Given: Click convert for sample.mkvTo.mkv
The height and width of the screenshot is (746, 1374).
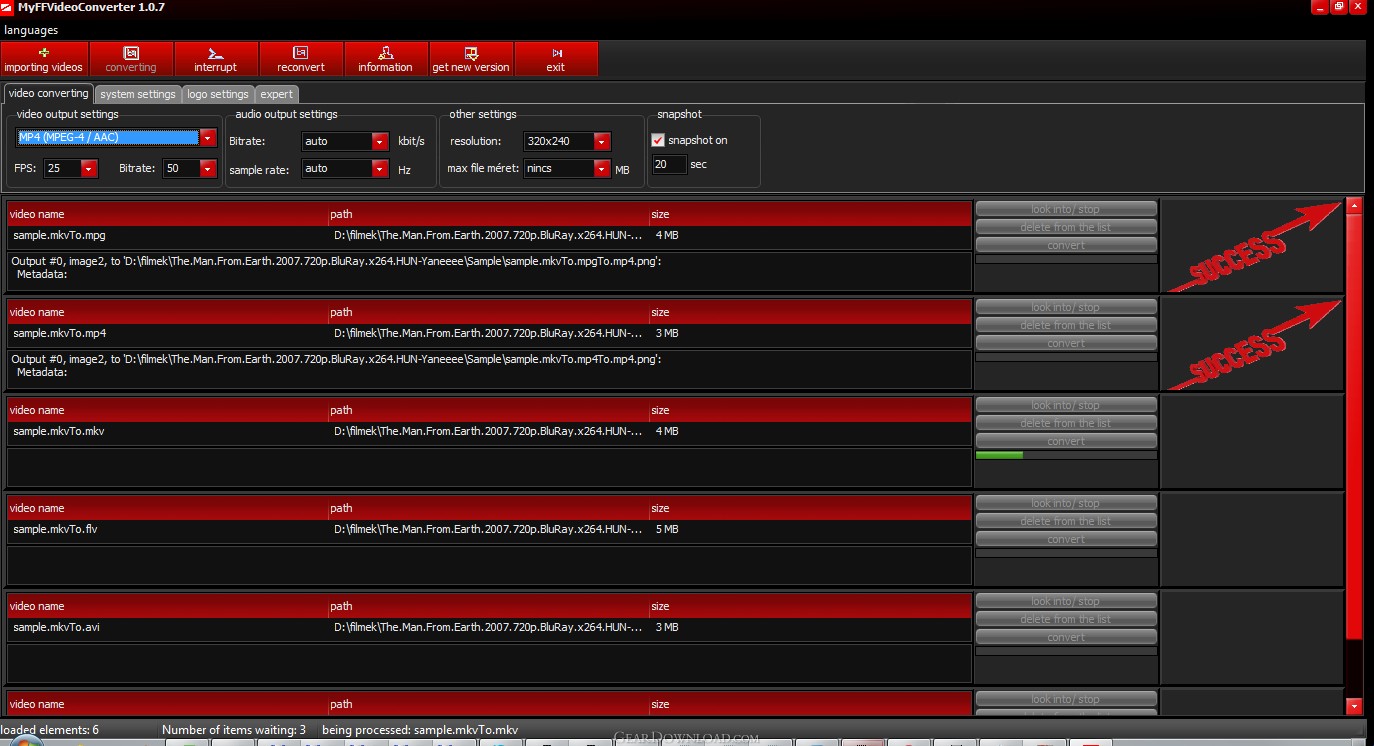Looking at the screenshot, I should pyautogui.click(x=1066, y=441).
